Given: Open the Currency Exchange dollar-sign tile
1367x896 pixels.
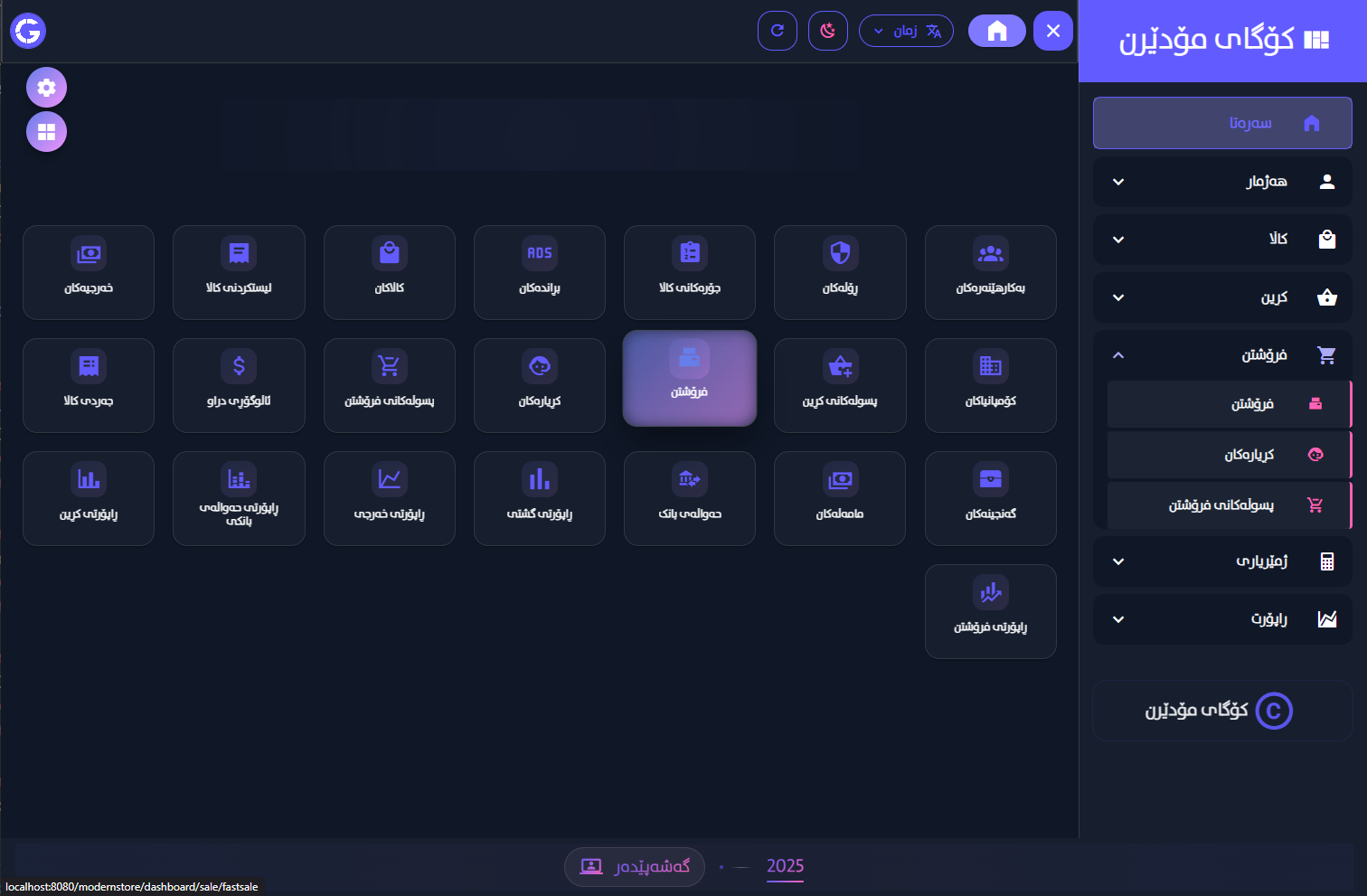Looking at the screenshot, I should [239, 384].
